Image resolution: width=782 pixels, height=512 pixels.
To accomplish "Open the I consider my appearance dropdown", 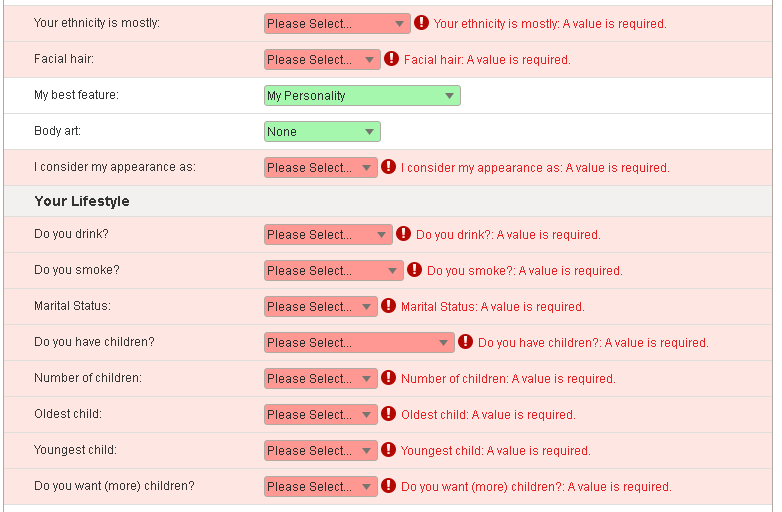I will click(321, 168).
